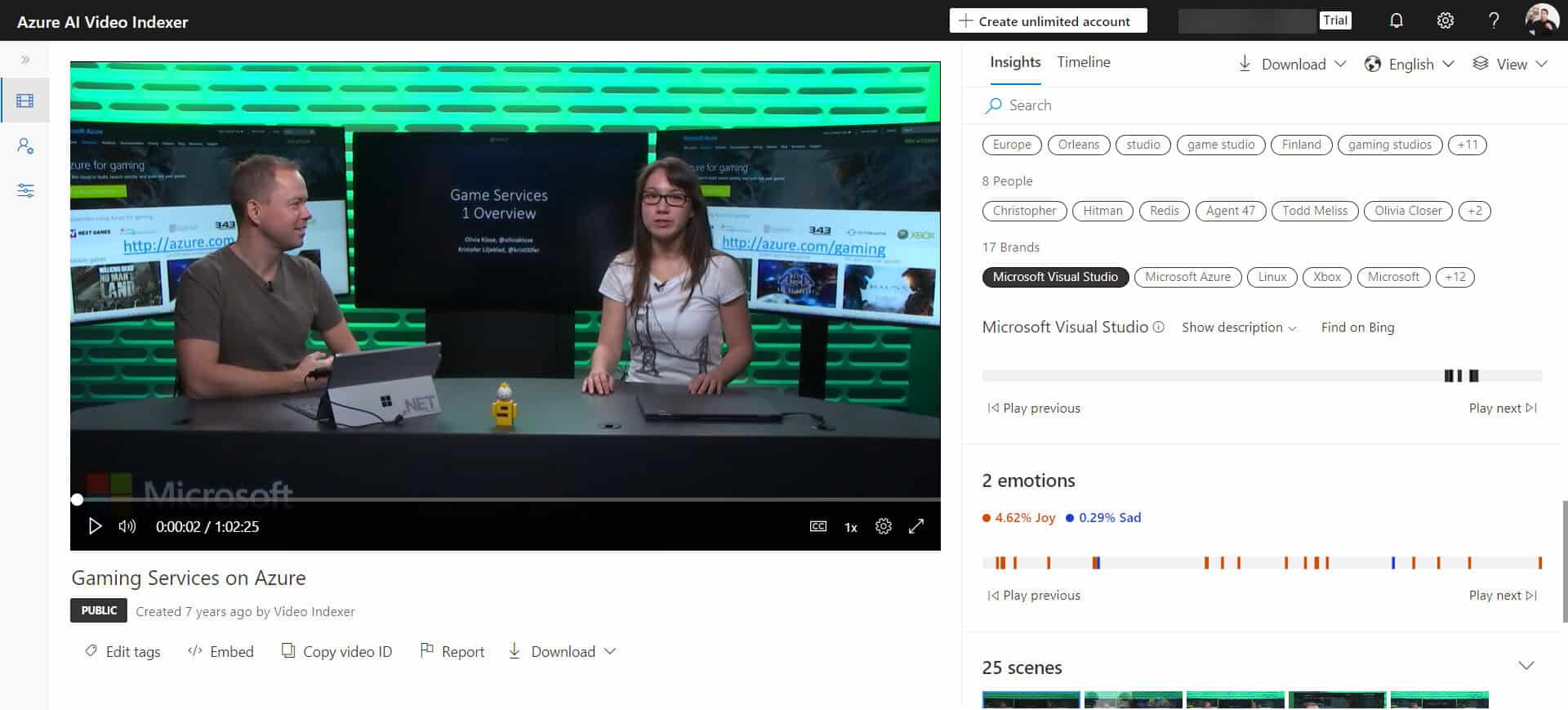The width and height of the screenshot is (1568, 710).
Task: Open the settings gear in header
Action: (1445, 21)
